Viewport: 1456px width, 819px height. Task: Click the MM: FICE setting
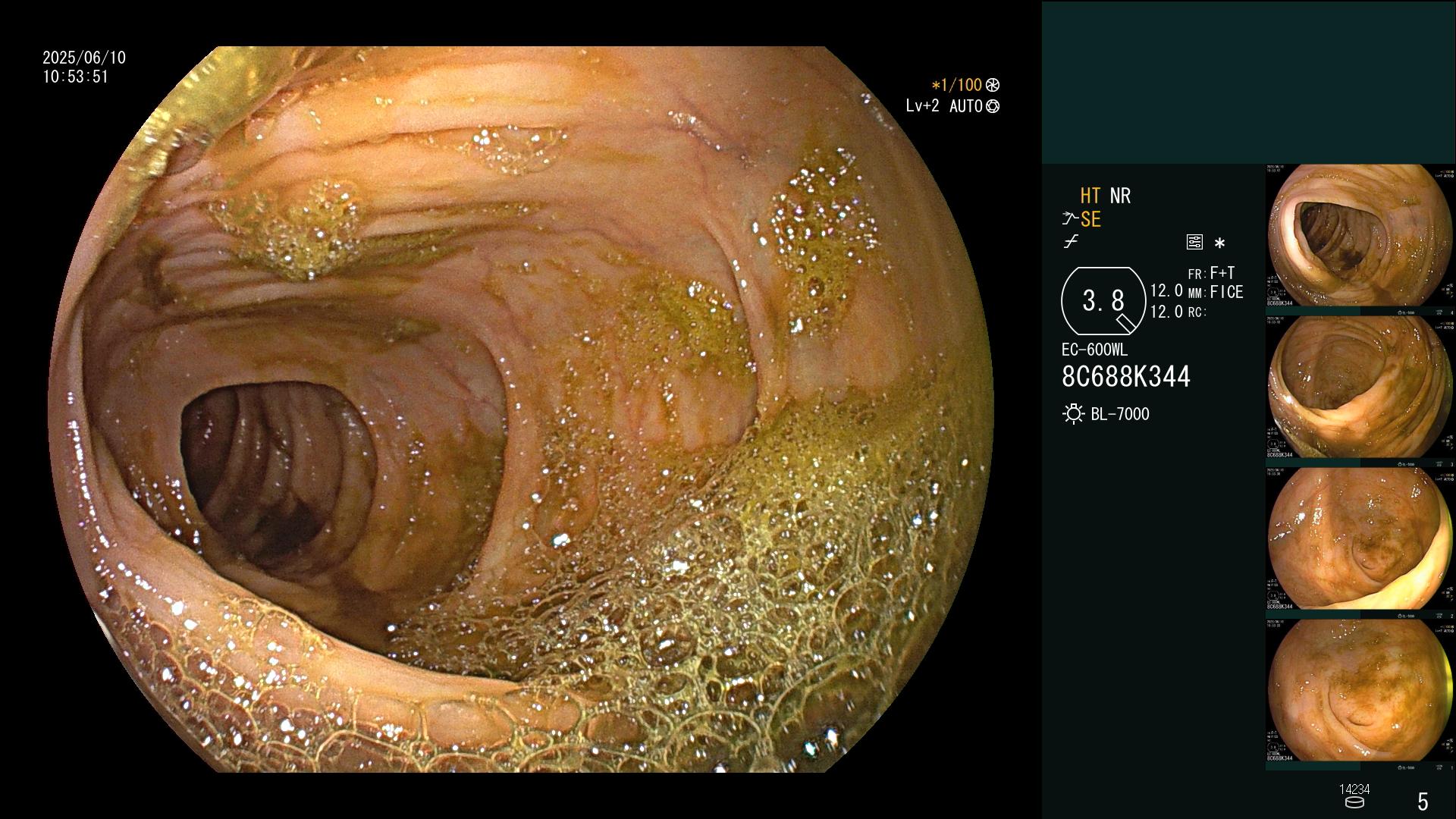pos(1216,292)
